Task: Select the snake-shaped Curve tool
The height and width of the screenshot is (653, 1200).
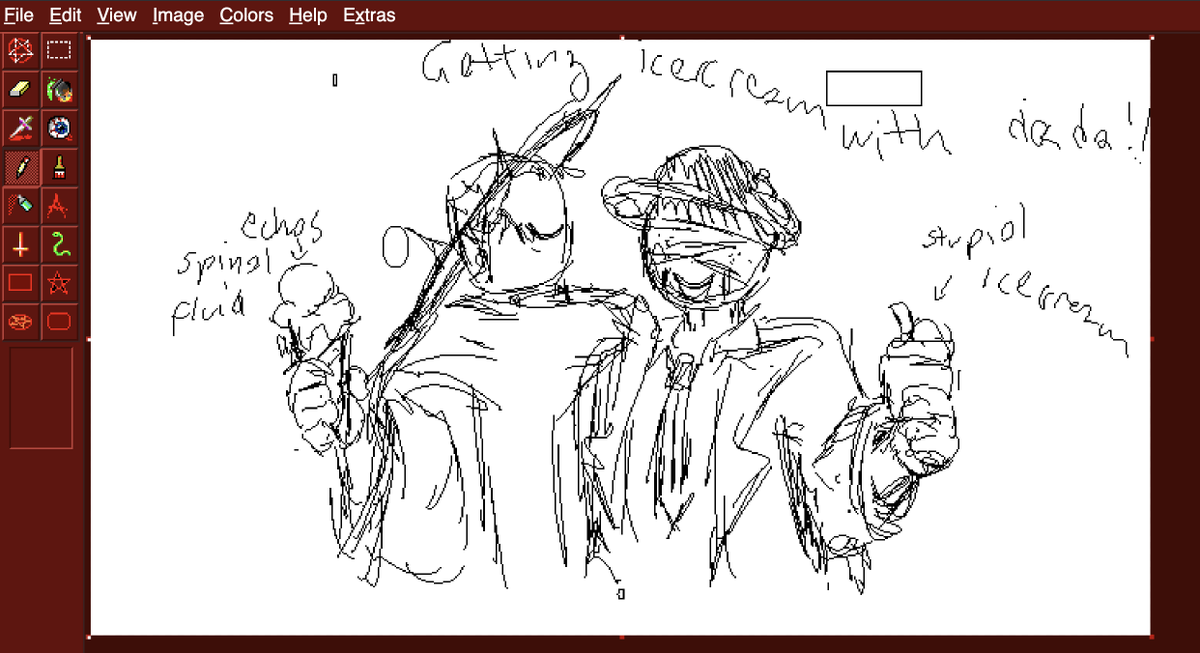Action: pyautogui.click(x=58, y=244)
